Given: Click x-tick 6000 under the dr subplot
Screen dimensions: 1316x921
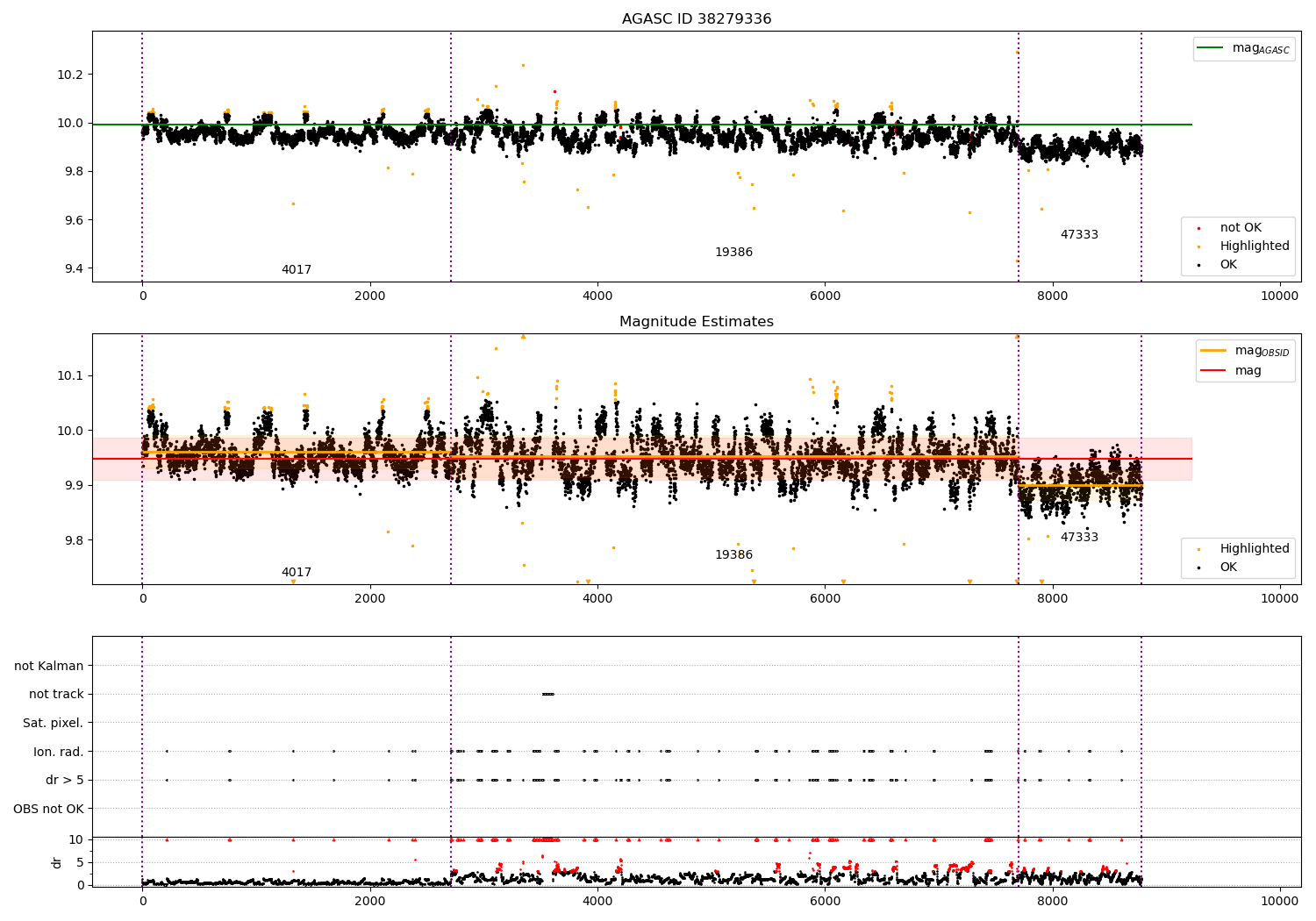Looking at the screenshot, I should [825, 901].
